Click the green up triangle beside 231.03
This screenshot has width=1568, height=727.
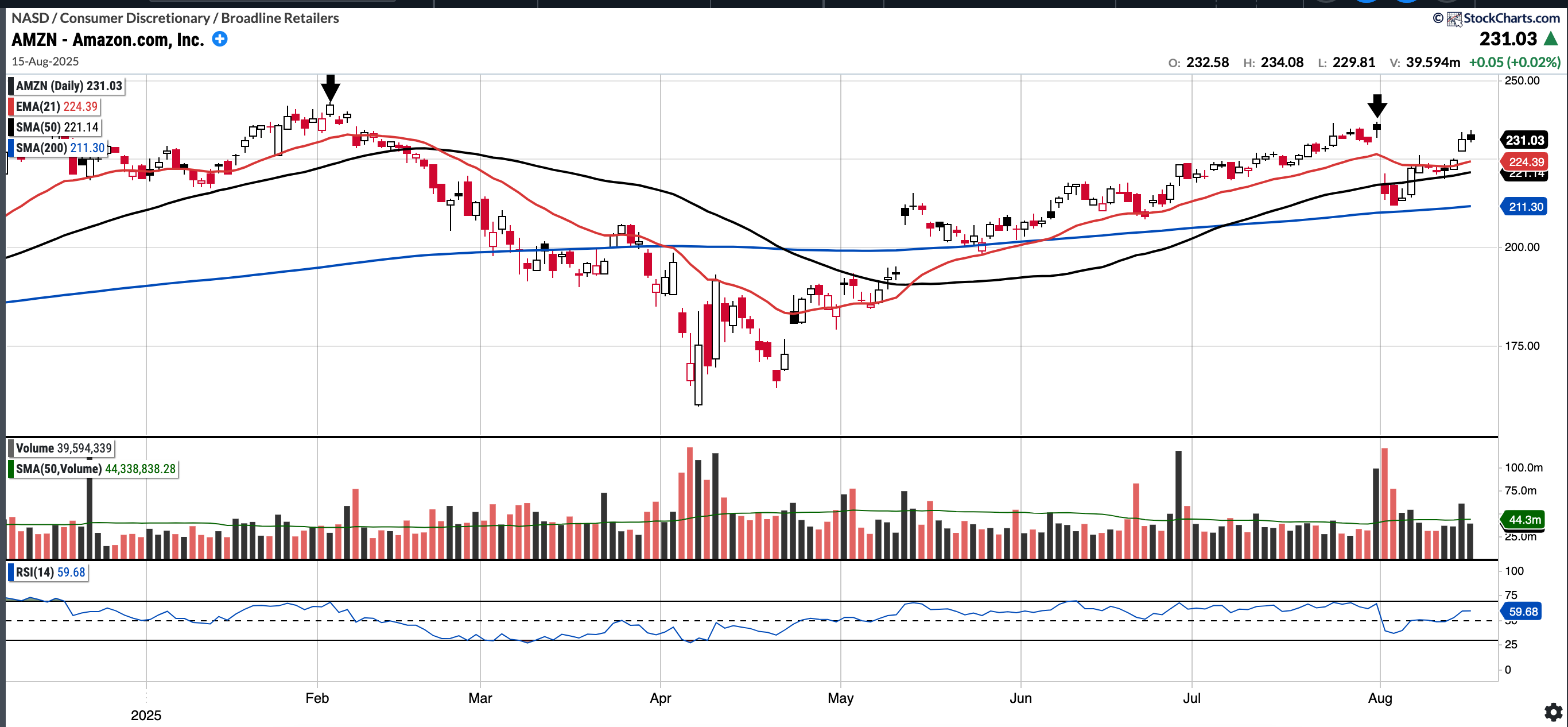tap(1551, 39)
